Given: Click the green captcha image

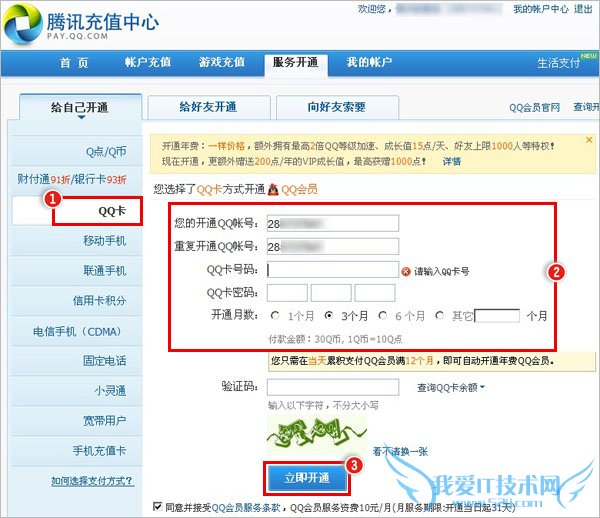Looking at the screenshot, I should coord(317,434).
